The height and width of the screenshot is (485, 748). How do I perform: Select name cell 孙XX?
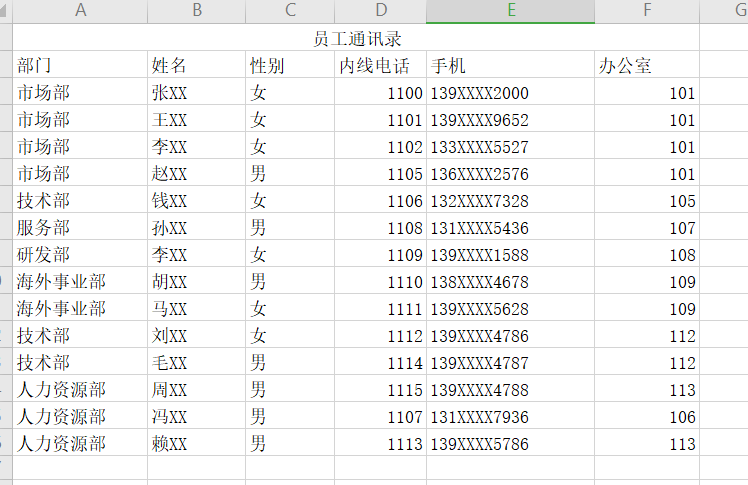coord(197,227)
